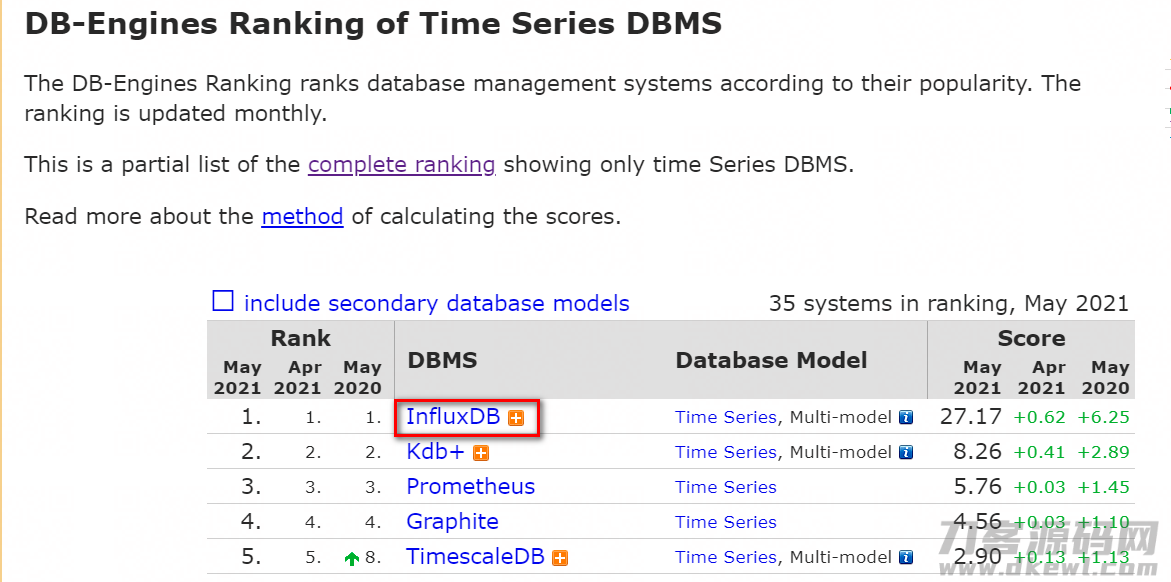Open the complete ranking link
Screen dimensions: 1171x582
coord(402,164)
